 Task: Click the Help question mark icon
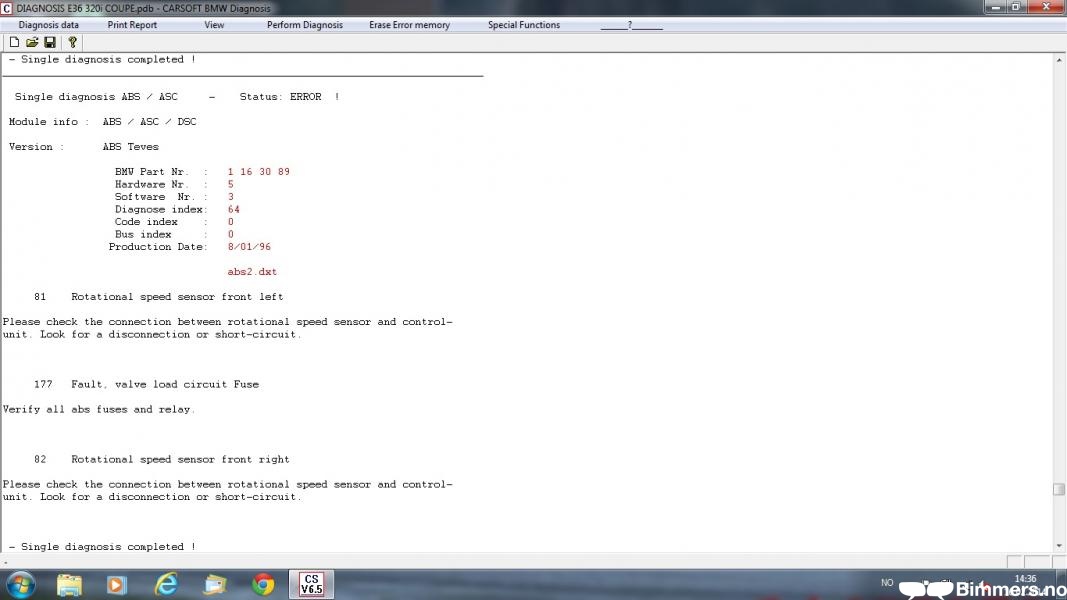point(73,42)
